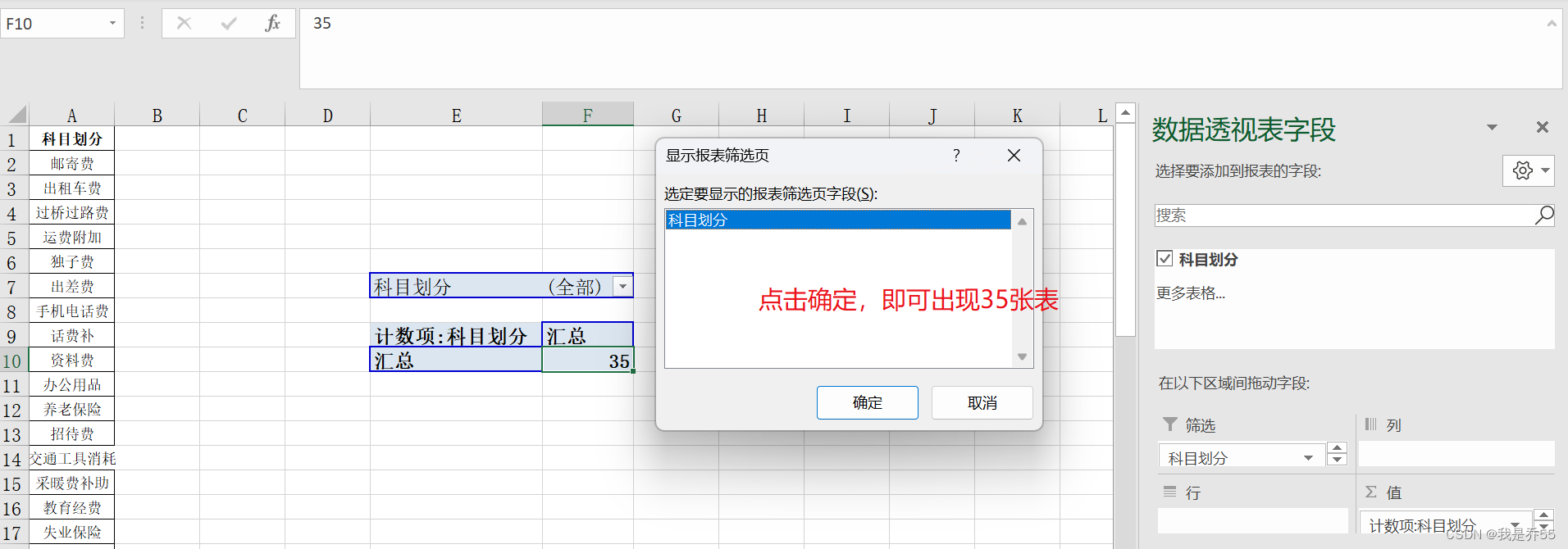Close the 数据透视表字段 pane

[1542, 127]
